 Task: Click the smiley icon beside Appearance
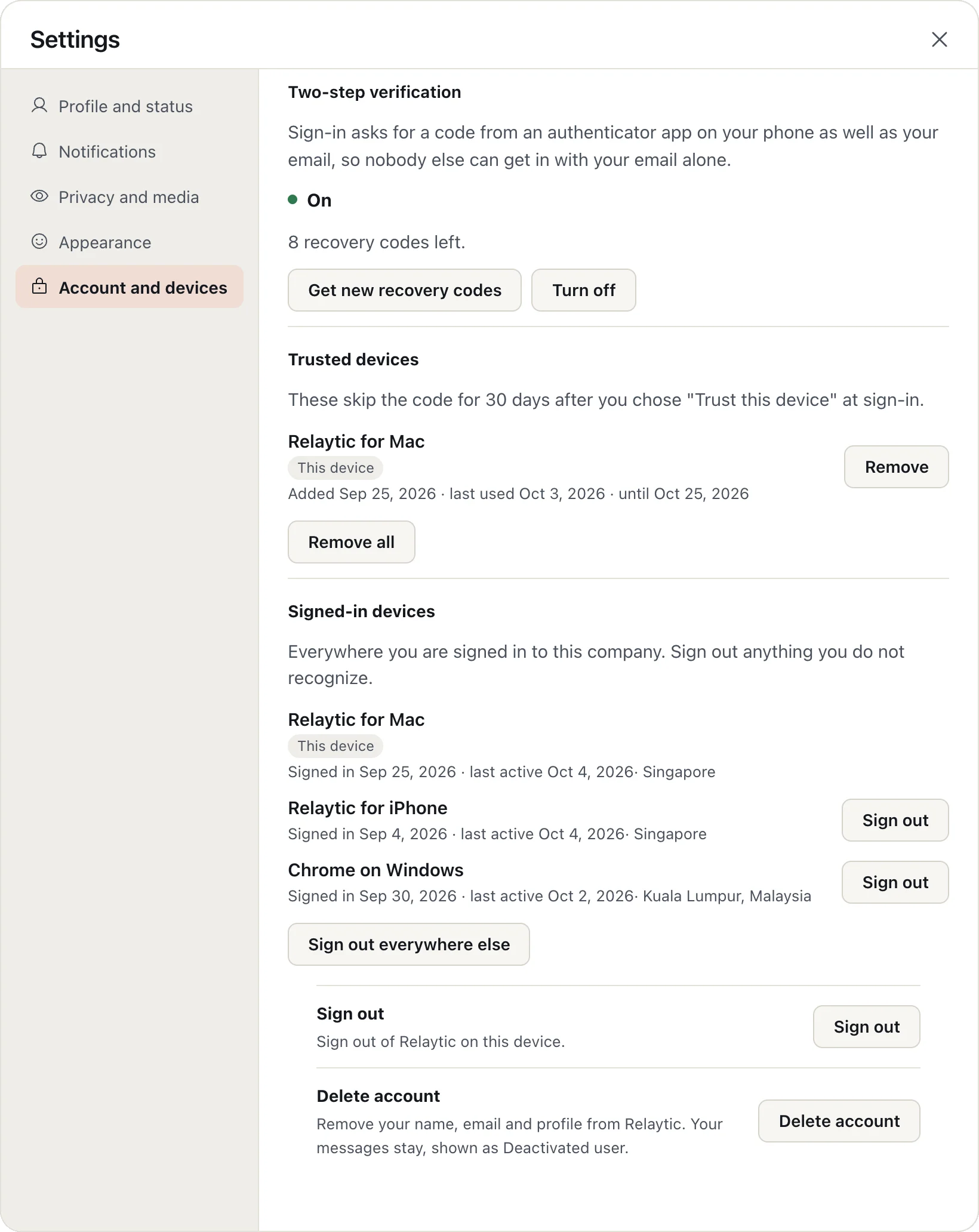pos(39,242)
